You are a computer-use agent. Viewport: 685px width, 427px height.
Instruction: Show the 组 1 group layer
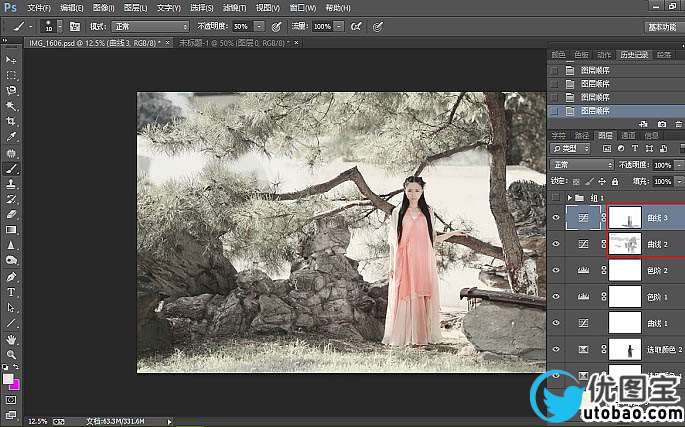556,198
